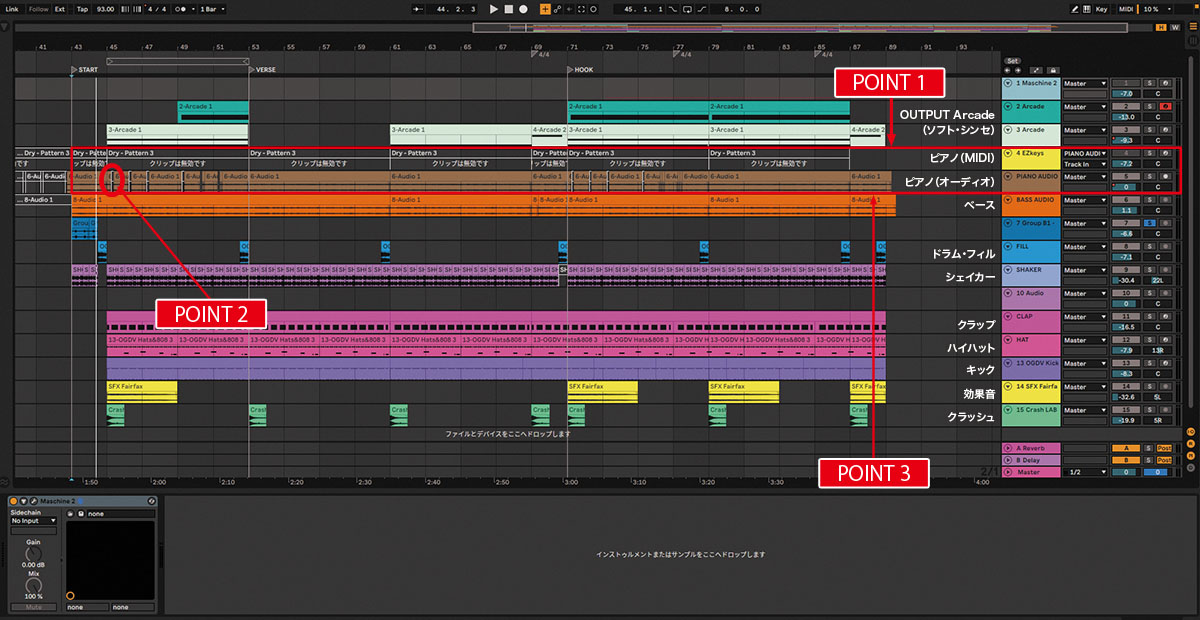The image size is (1200, 620).
Task: Solo the CLAP track
Action: 1150,317
